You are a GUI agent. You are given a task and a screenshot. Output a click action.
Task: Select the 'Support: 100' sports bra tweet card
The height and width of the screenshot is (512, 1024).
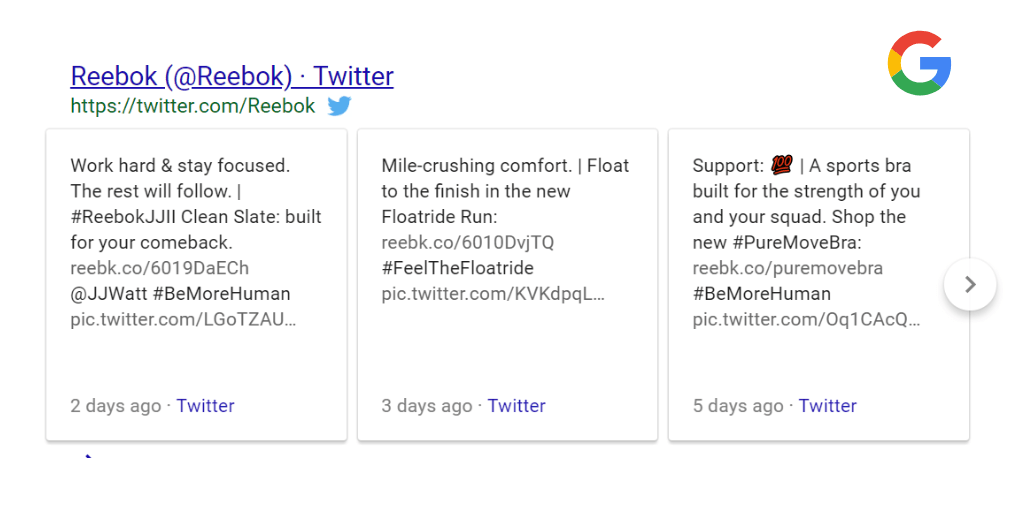(x=819, y=285)
